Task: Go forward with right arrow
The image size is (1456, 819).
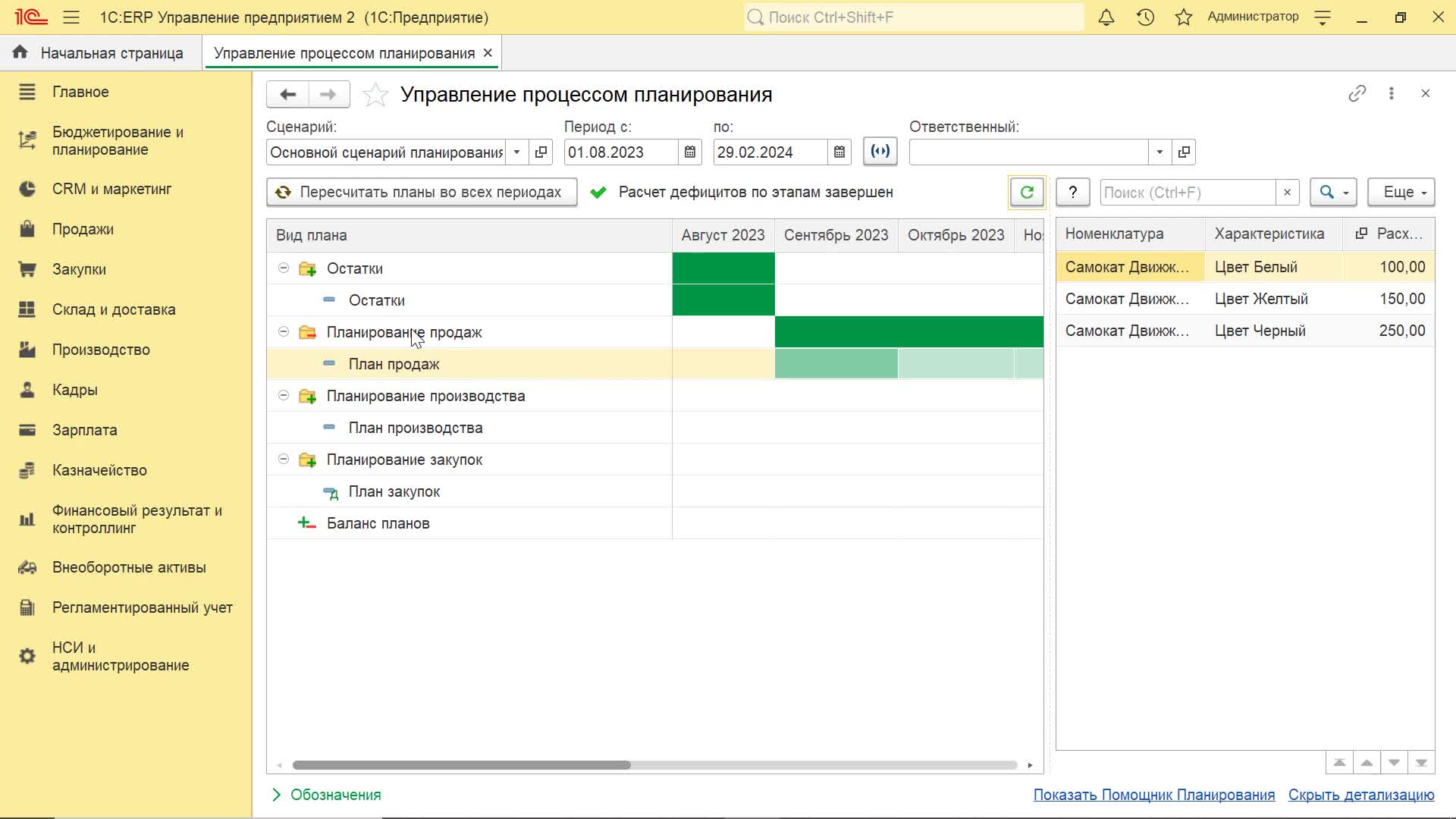Action: pos(328,94)
